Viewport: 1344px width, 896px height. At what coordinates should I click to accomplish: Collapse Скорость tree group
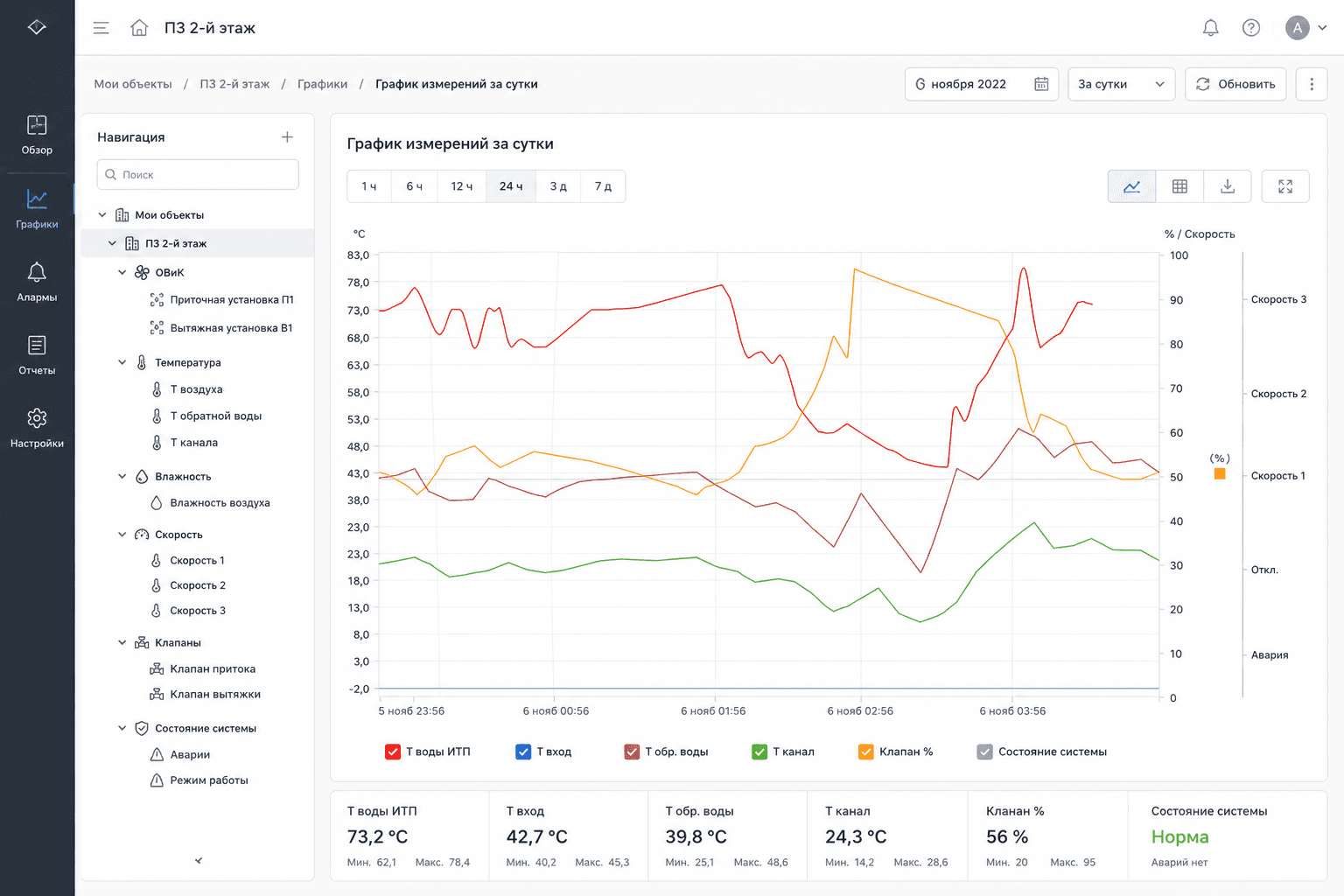tap(122, 535)
